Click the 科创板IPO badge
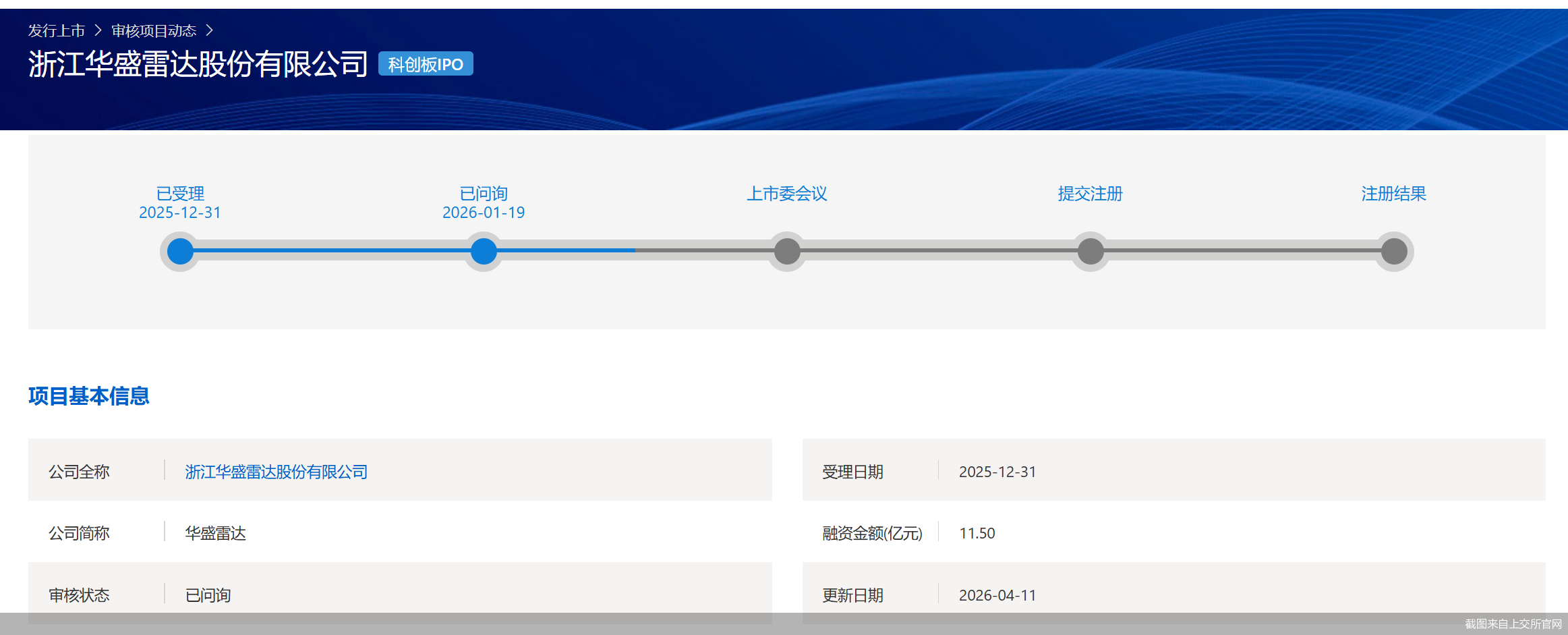The width and height of the screenshot is (1568, 635). (426, 64)
